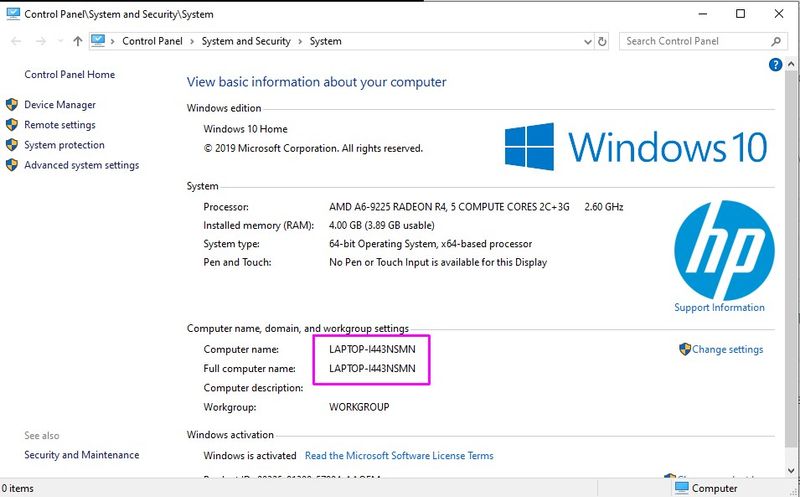Click the processor value AMD A6-9225 text
The width and height of the screenshot is (800, 497).
449,207
